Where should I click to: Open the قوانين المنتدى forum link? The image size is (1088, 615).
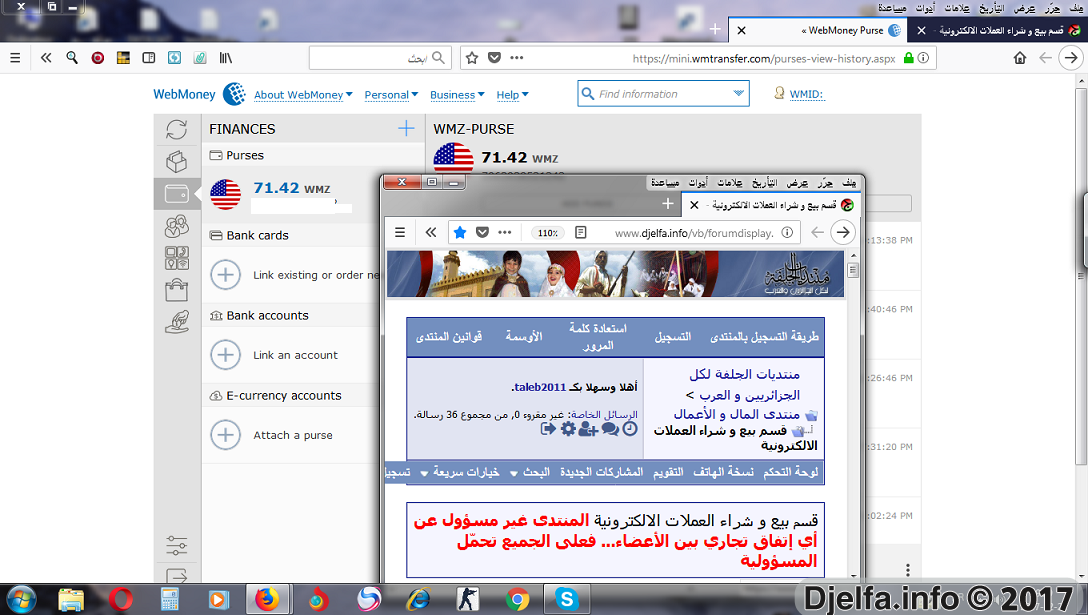click(449, 337)
